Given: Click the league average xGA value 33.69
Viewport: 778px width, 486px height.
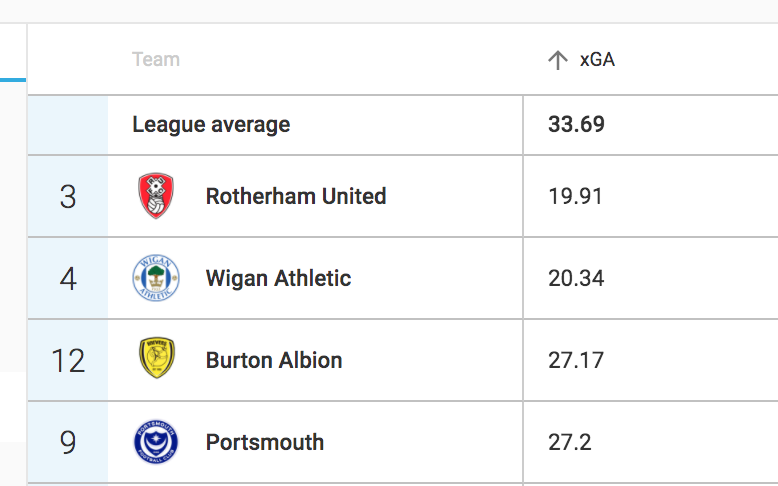Looking at the screenshot, I should tap(576, 124).
